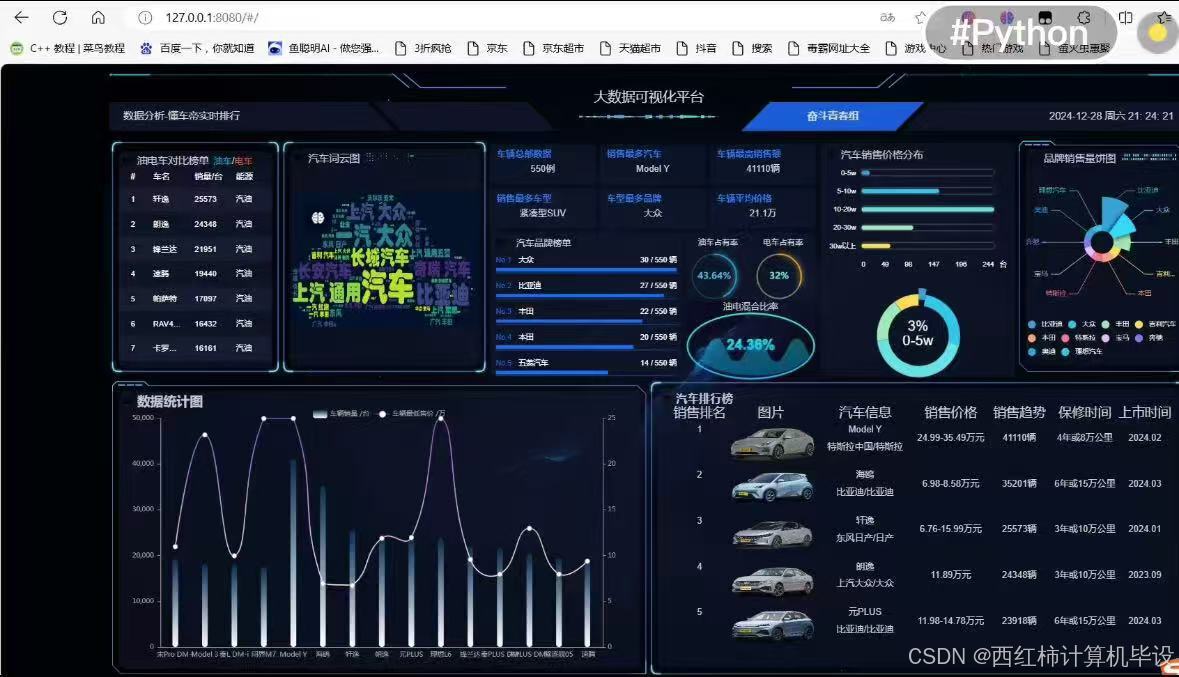
Task: Click the 朗逸 car thumbnail in ranking
Action: click(x=772, y=581)
